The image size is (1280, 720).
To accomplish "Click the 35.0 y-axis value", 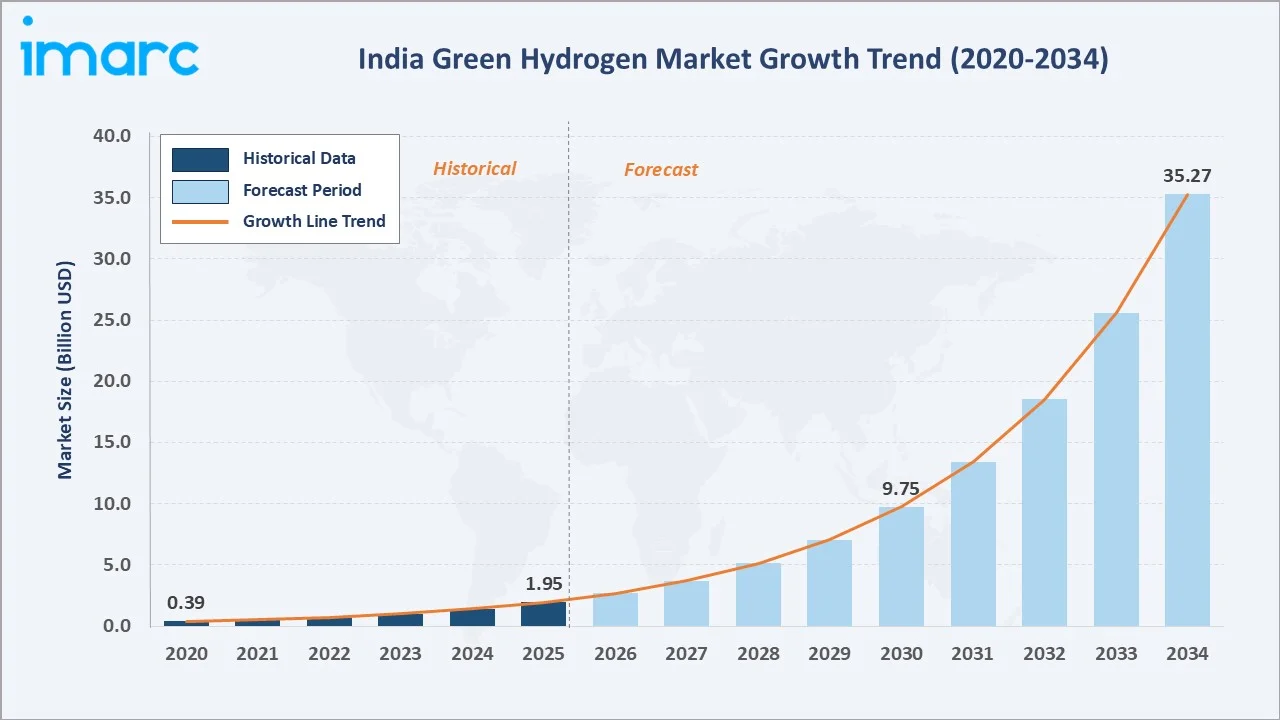I will point(113,197).
